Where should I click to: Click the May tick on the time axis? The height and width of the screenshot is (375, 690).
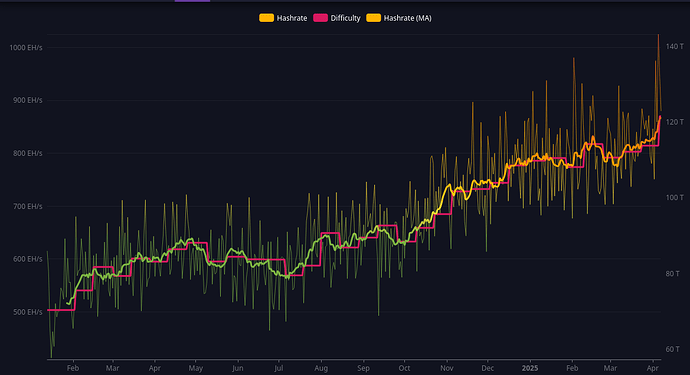(x=196, y=368)
